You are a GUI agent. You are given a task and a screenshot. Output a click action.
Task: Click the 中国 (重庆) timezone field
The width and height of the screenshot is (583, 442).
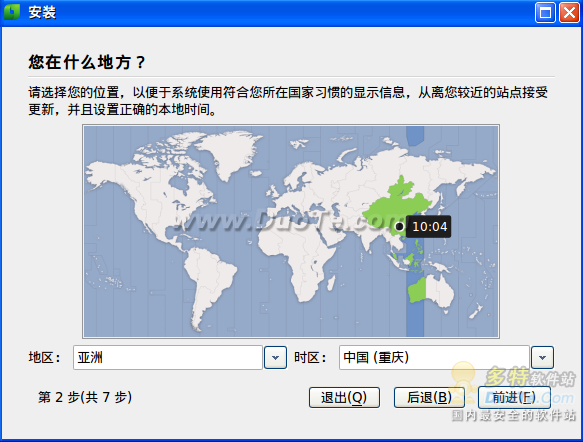point(434,358)
